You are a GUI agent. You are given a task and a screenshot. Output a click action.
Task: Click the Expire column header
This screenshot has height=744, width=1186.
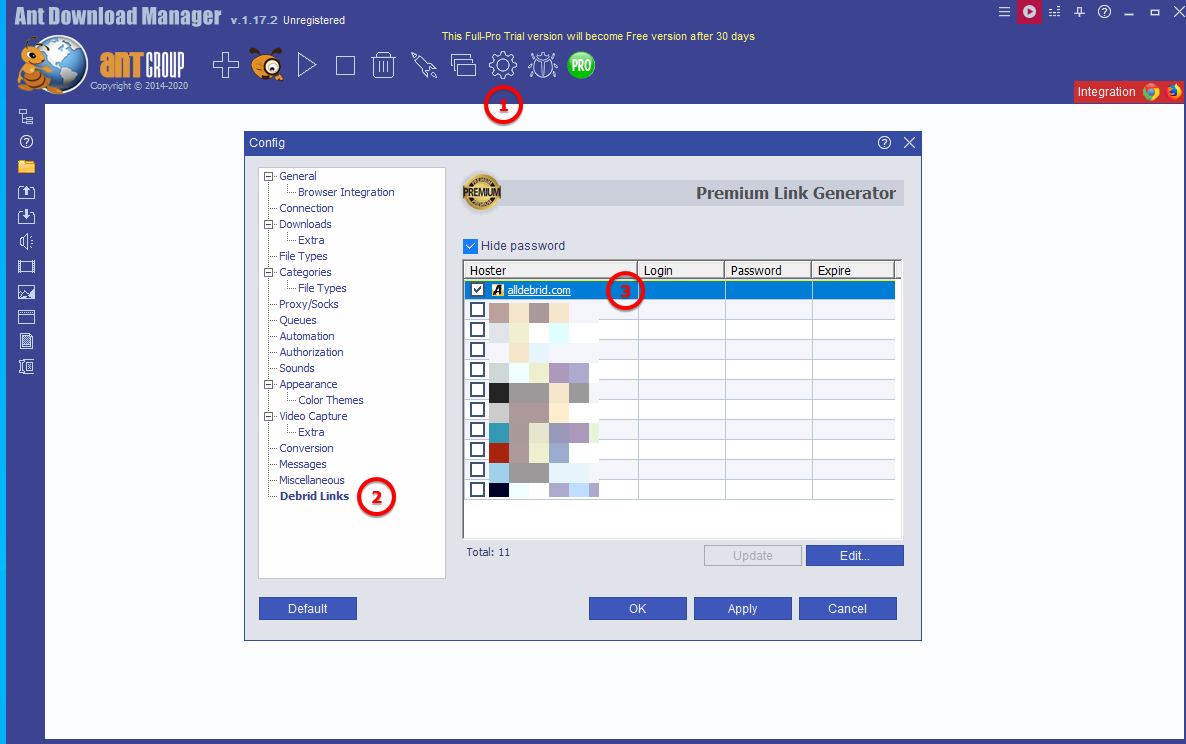pyautogui.click(x=853, y=270)
